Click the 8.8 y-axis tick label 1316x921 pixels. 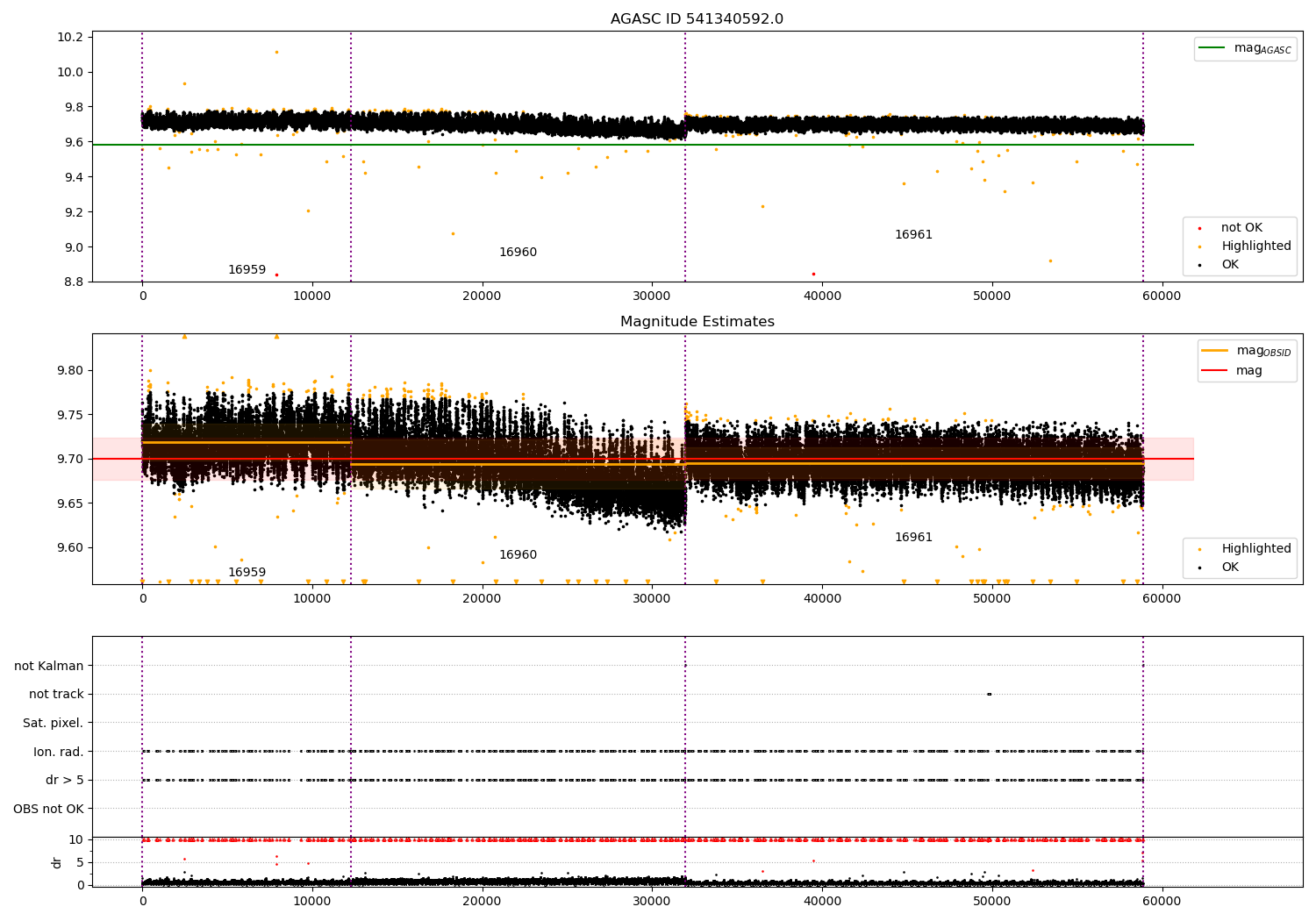[x=73, y=282]
